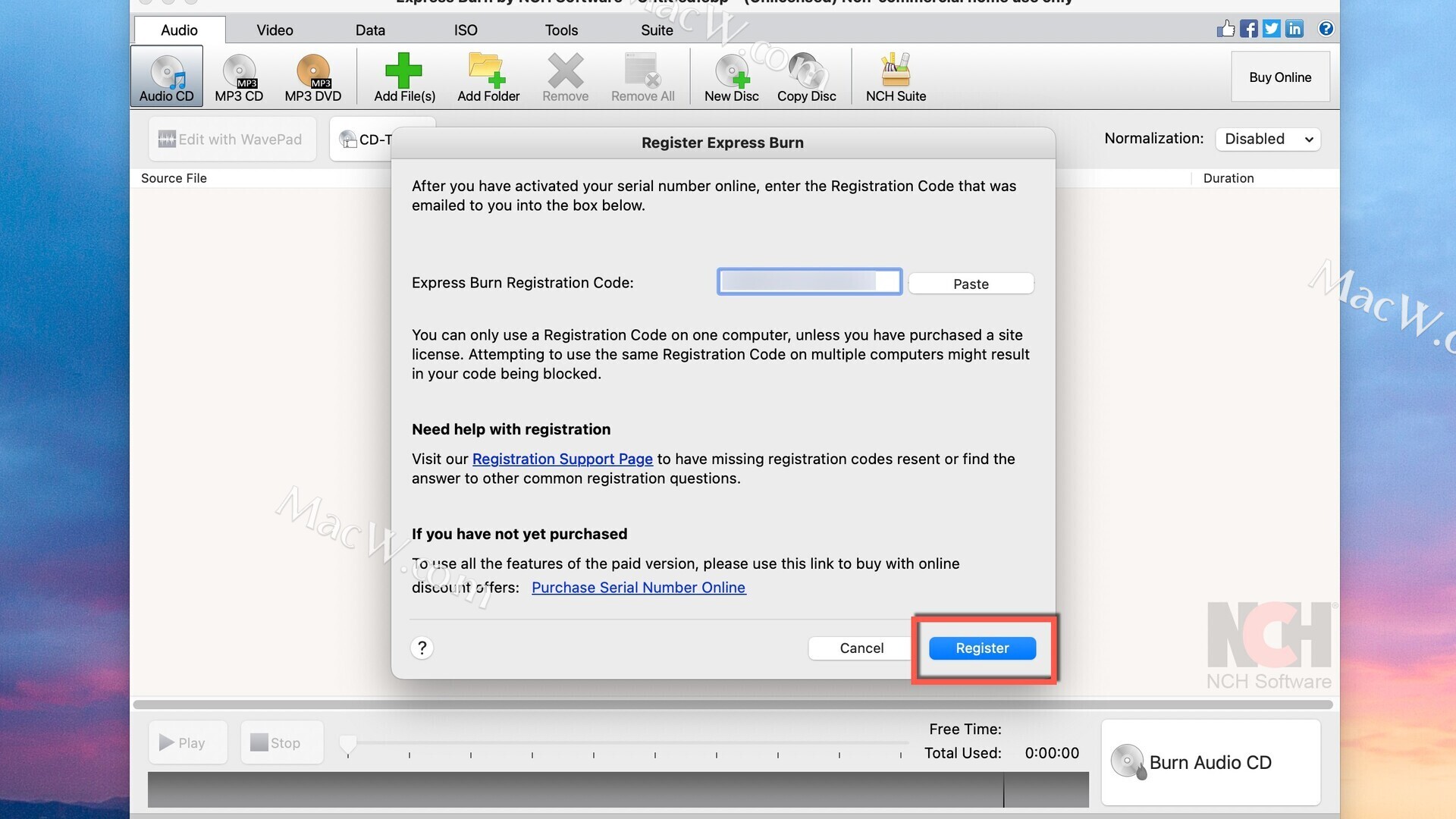Click the green Add File(s) plus icon

(x=403, y=71)
